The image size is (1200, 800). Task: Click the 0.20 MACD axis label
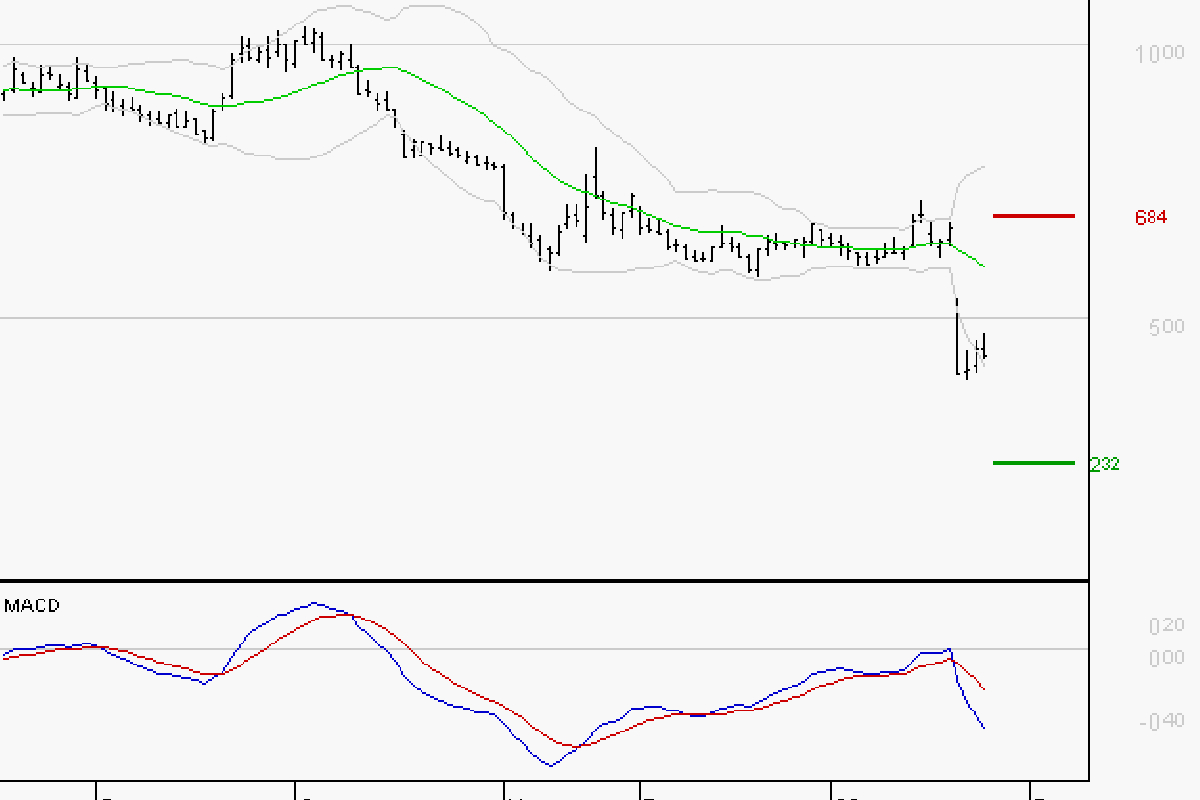[1165, 626]
